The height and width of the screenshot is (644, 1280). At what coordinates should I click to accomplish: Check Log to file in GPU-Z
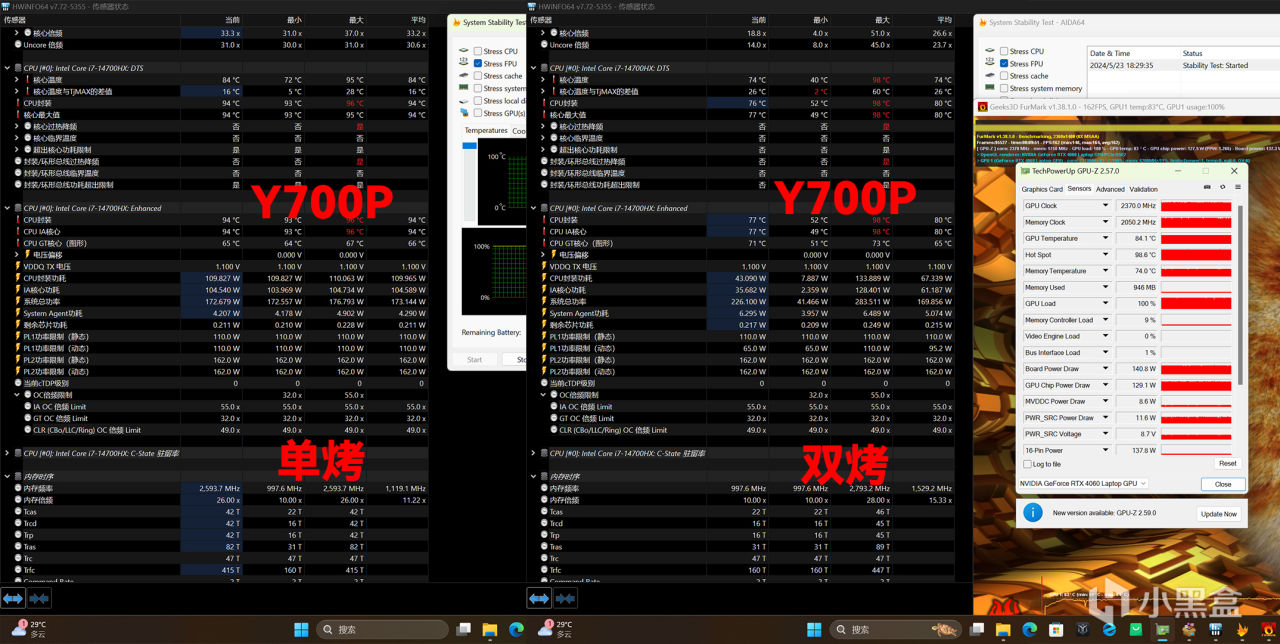tap(1028, 464)
